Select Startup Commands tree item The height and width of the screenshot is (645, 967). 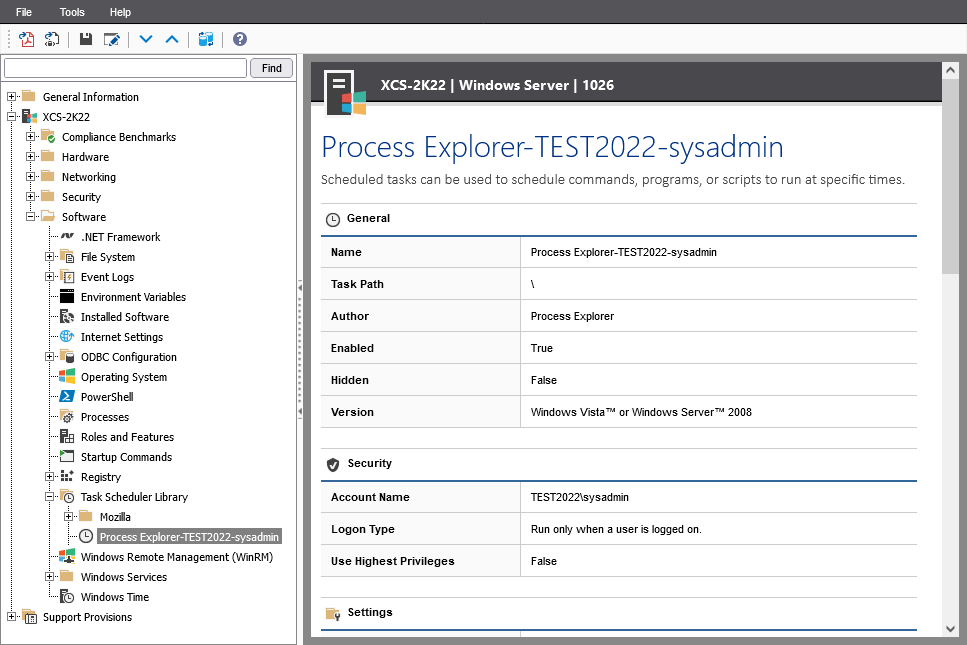126,457
